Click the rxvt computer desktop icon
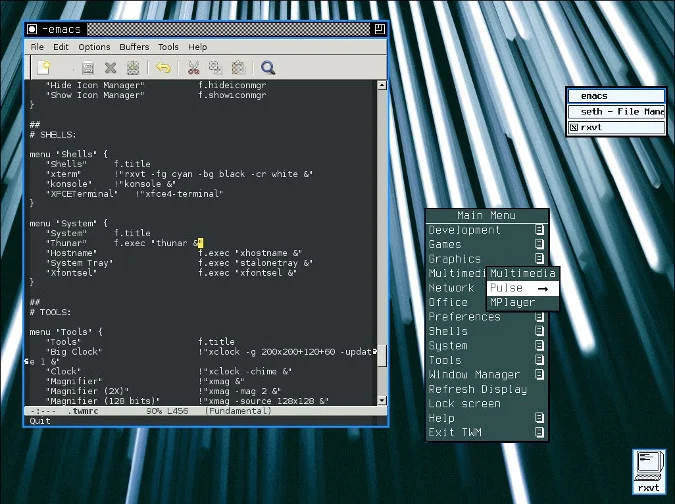The image size is (675, 504). coord(649,471)
